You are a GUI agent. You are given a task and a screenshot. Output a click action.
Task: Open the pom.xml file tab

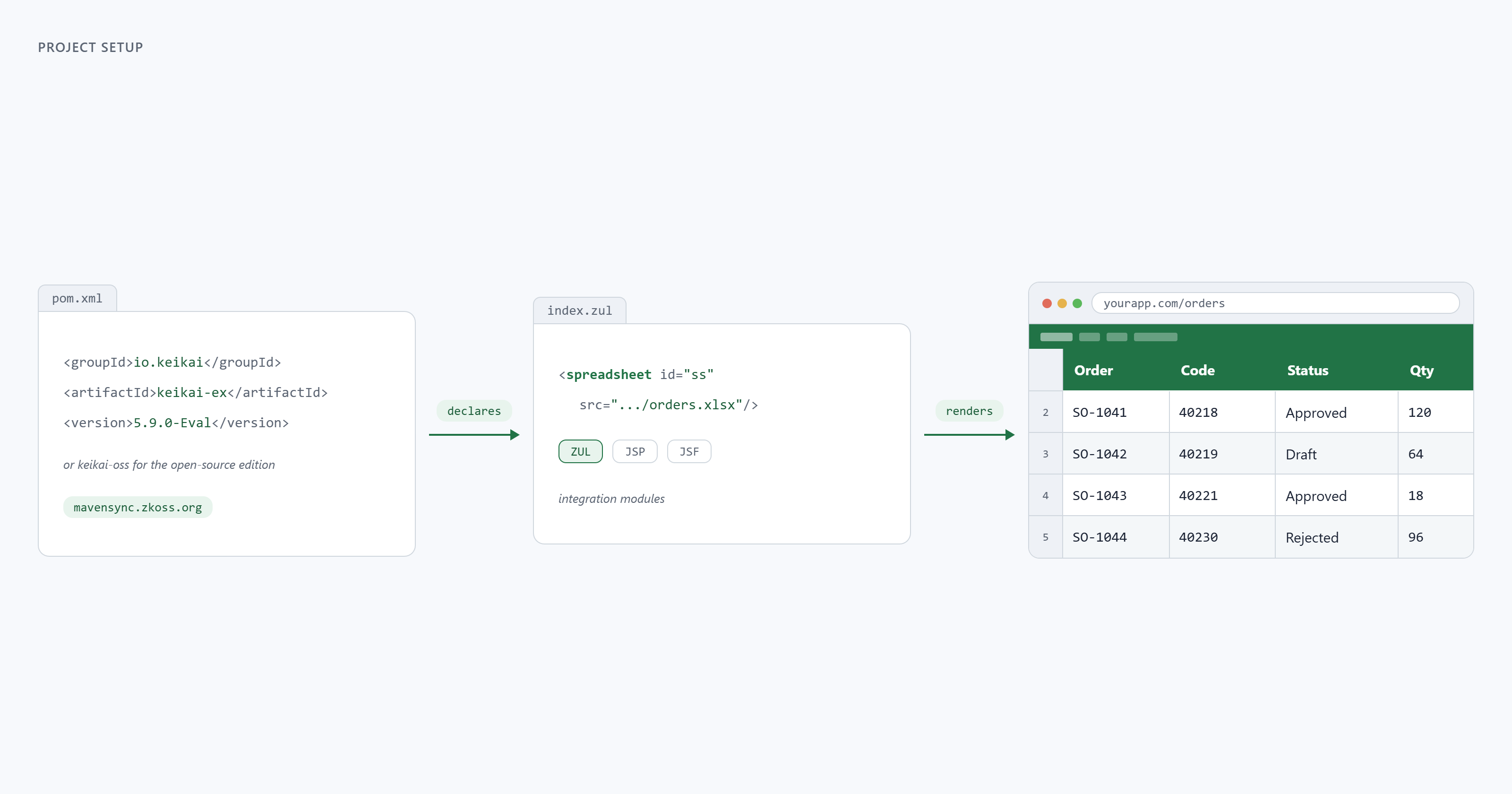77,298
